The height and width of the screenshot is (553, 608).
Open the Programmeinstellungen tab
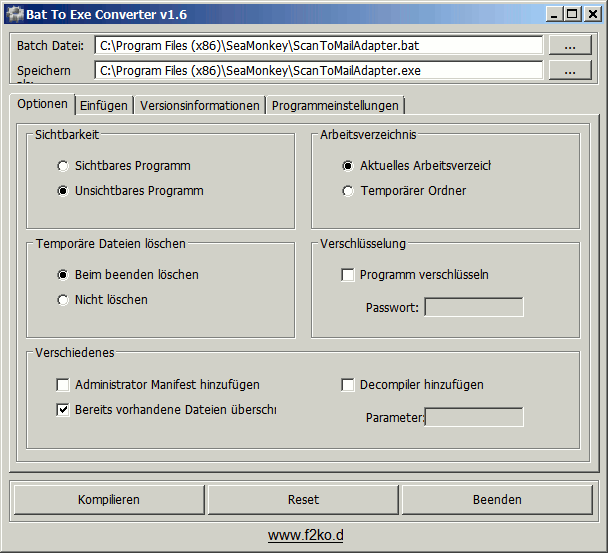tap(335, 106)
